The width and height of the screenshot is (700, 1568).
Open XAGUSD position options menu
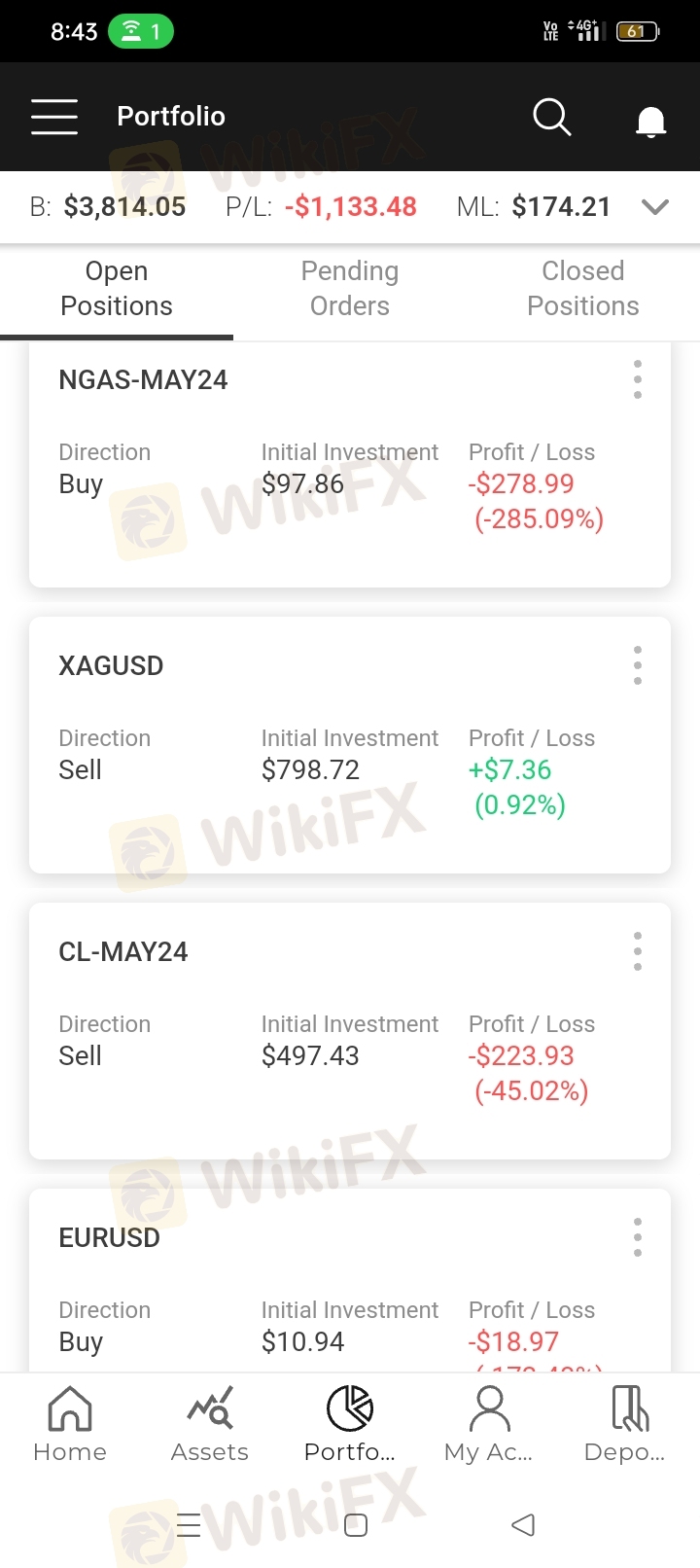(638, 665)
